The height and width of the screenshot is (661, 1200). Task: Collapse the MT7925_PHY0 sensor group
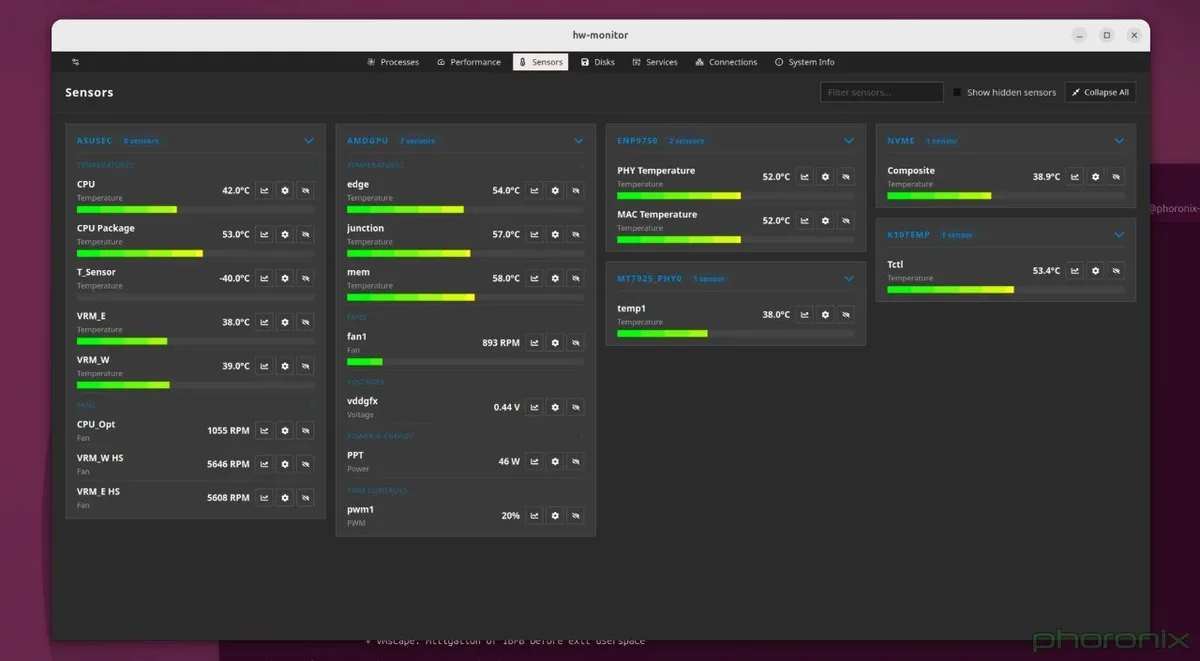coord(849,279)
